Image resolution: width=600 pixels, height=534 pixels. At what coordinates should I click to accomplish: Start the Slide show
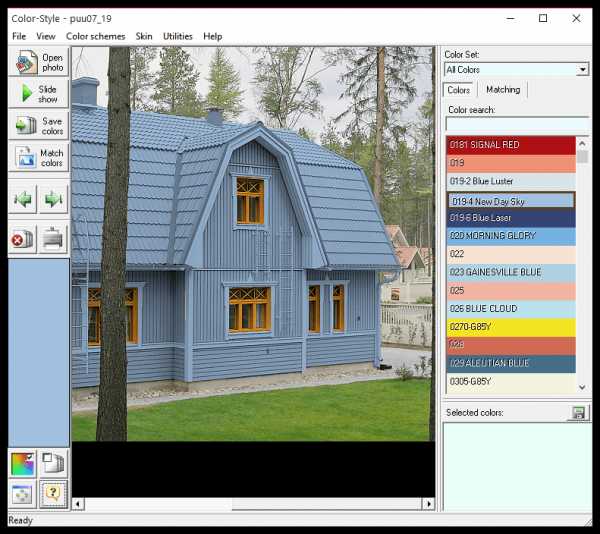tap(39, 94)
